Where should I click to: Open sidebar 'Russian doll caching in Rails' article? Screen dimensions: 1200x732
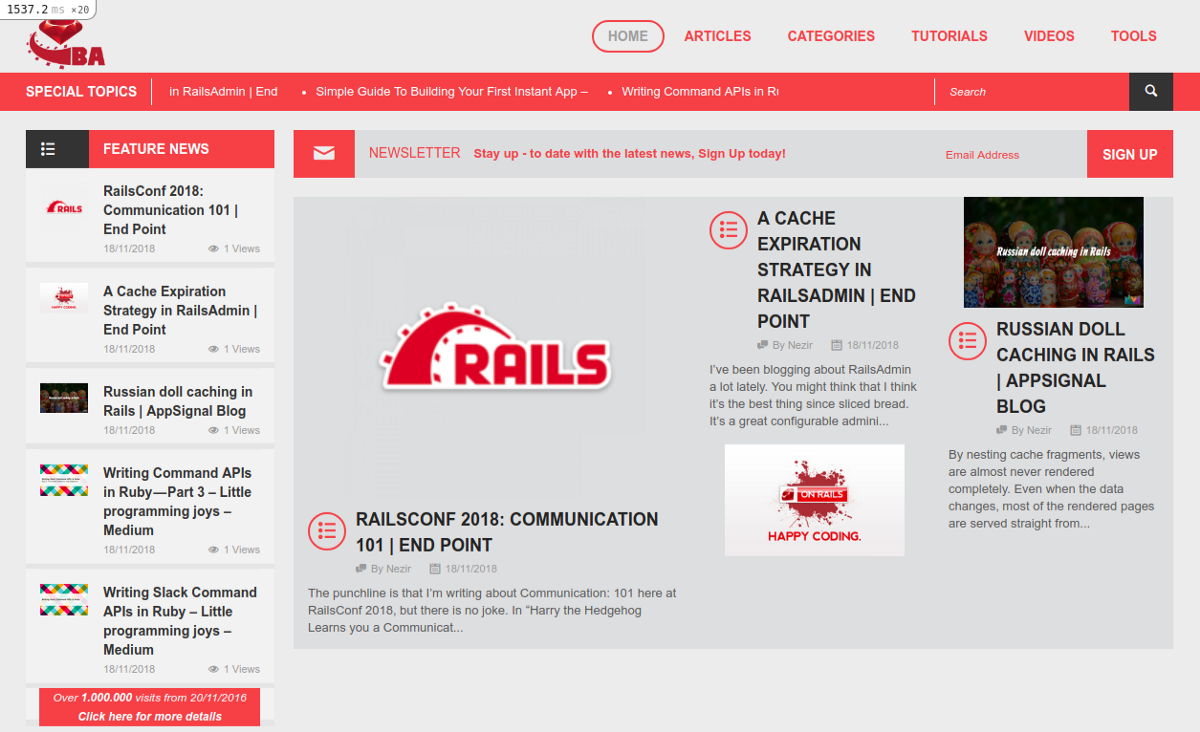coord(178,401)
